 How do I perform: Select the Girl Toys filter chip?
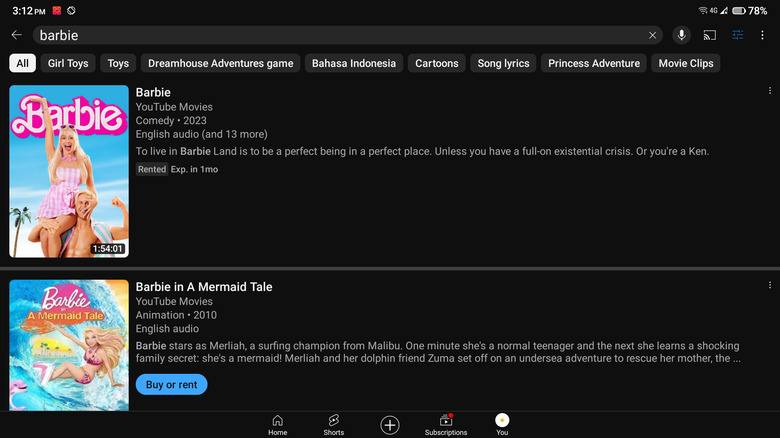[x=68, y=63]
